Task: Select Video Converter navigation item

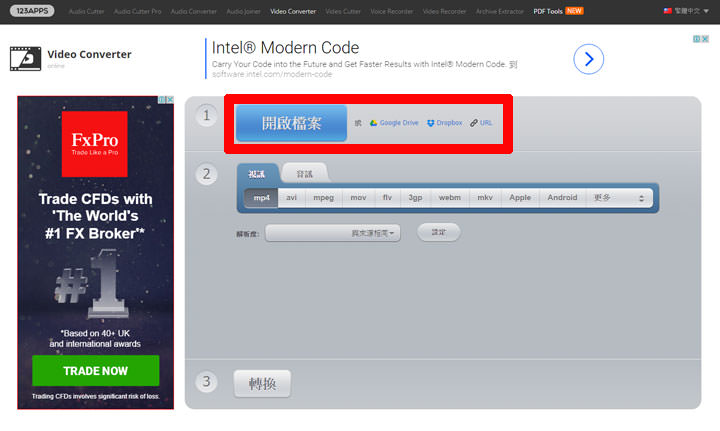Action: coord(293,11)
